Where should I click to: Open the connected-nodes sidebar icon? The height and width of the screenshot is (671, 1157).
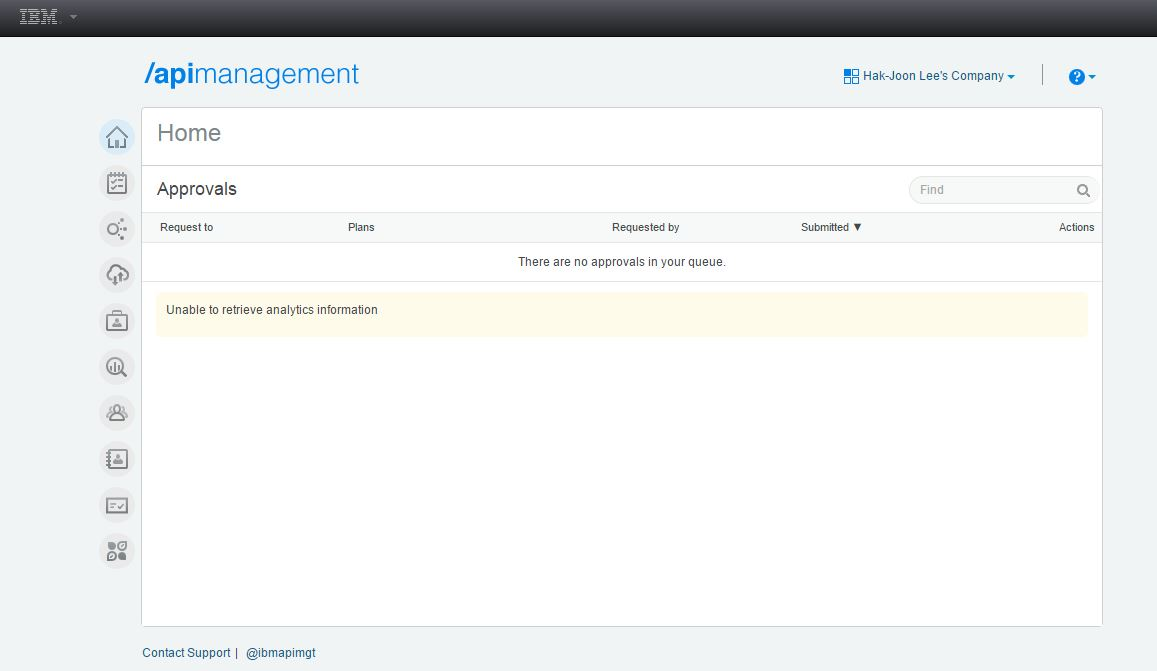[x=117, y=229]
